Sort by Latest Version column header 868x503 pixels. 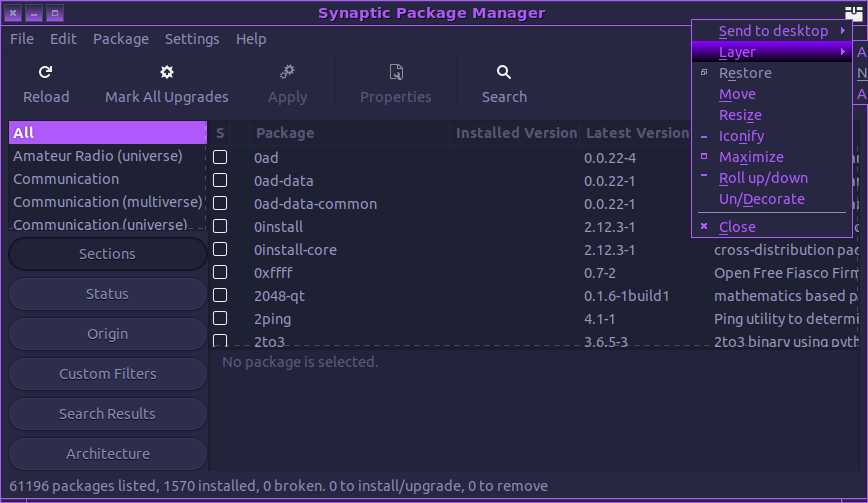pos(637,133)
